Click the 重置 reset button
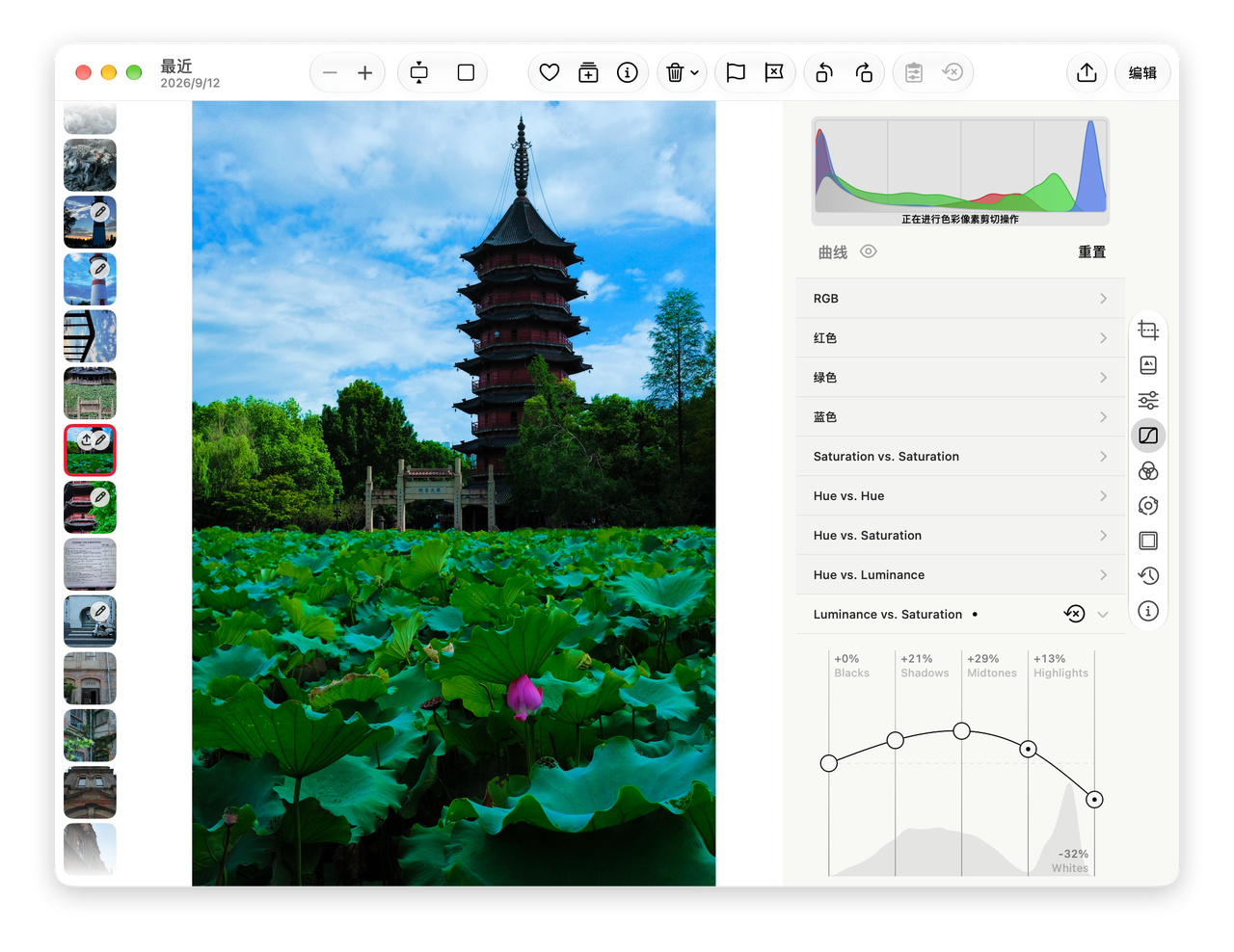Image resolution: width=1234 pixels, height=952 pixels. point(1091,251)
